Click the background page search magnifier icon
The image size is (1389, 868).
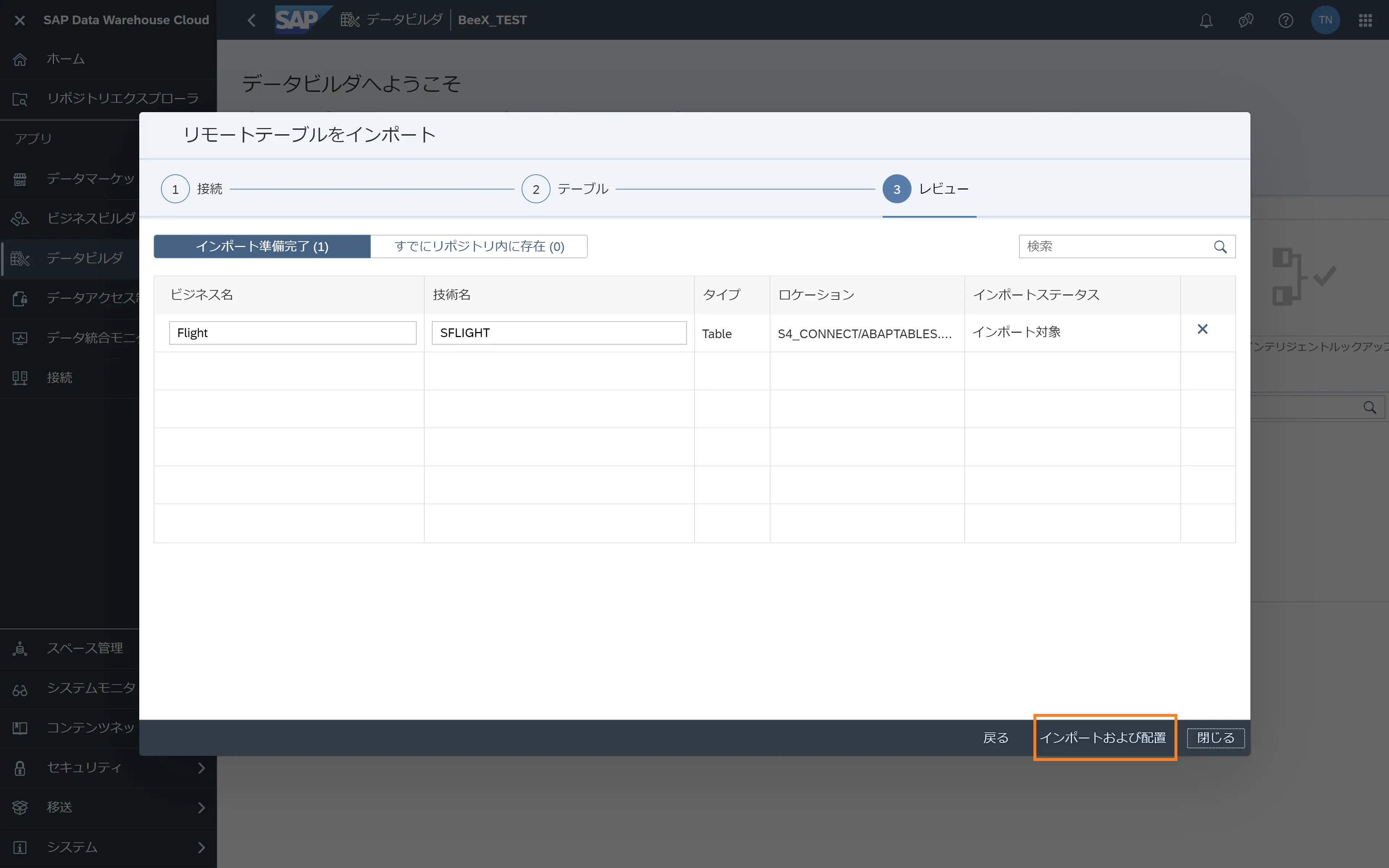click(x=1370, y=408)
